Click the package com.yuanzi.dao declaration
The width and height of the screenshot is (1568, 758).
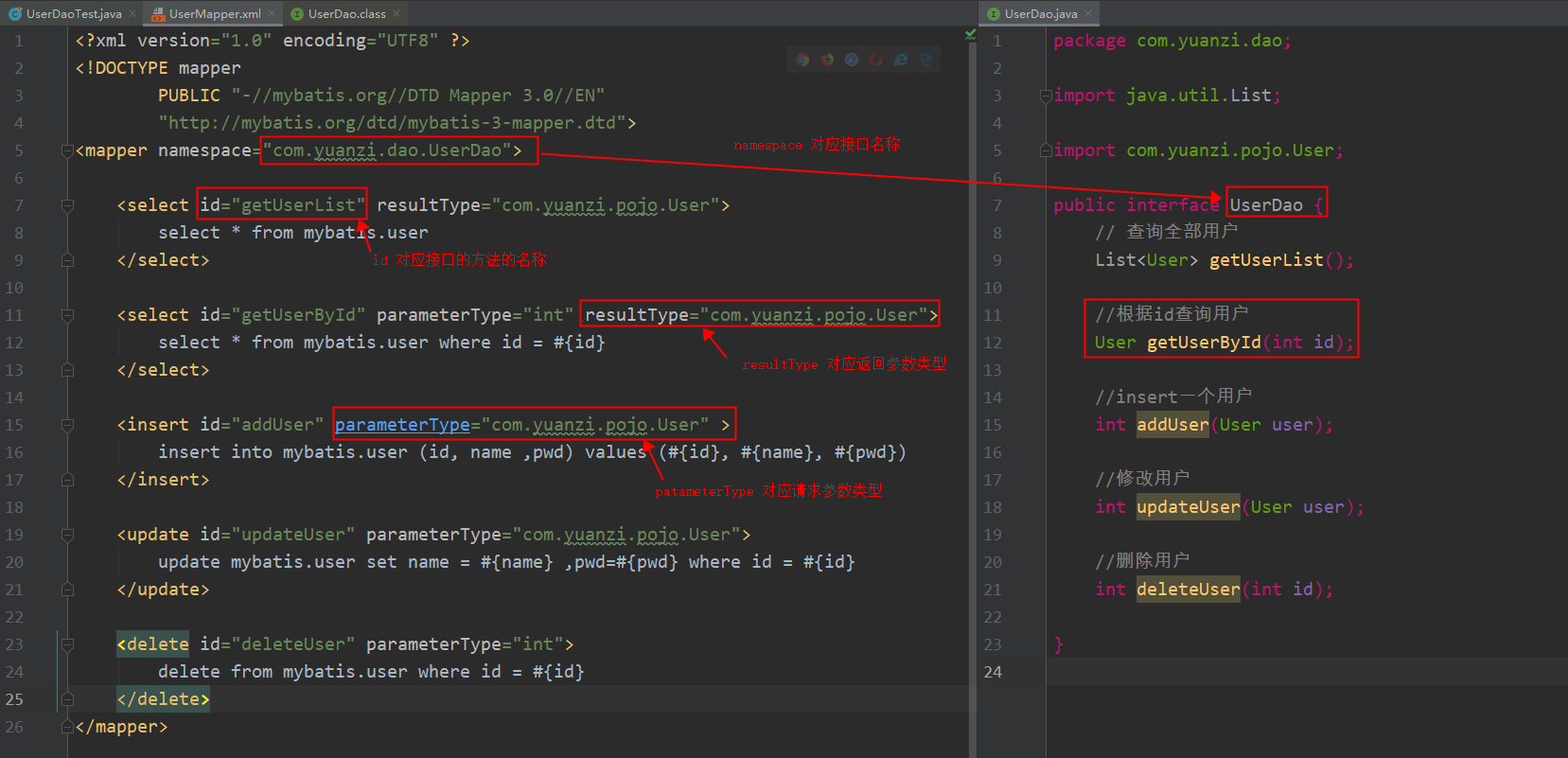tap(1172, 41)
